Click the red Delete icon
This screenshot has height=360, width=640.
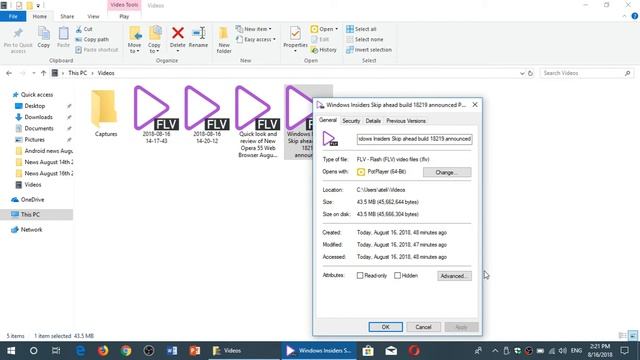[178, 33]
